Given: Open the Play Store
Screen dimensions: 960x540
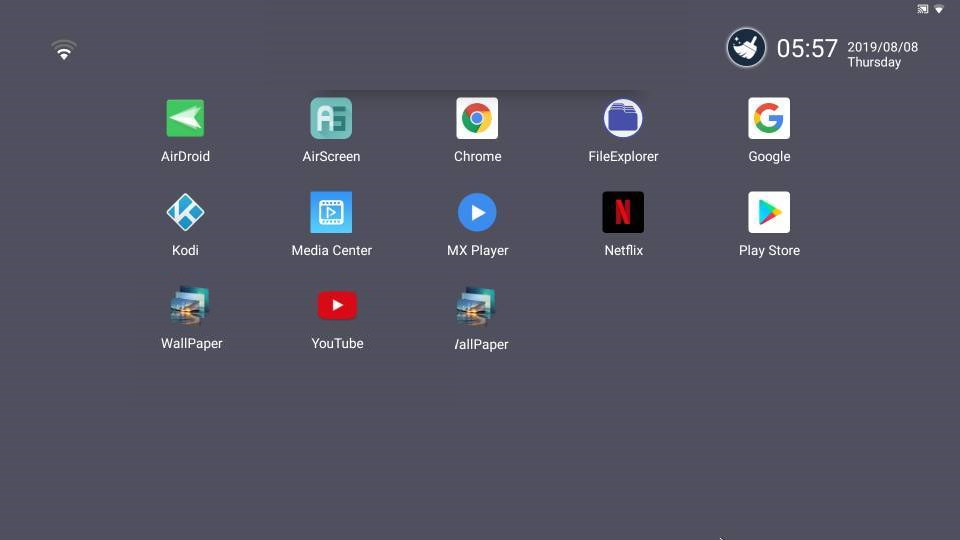Looking at the screenshot, I should coord(769,212).
